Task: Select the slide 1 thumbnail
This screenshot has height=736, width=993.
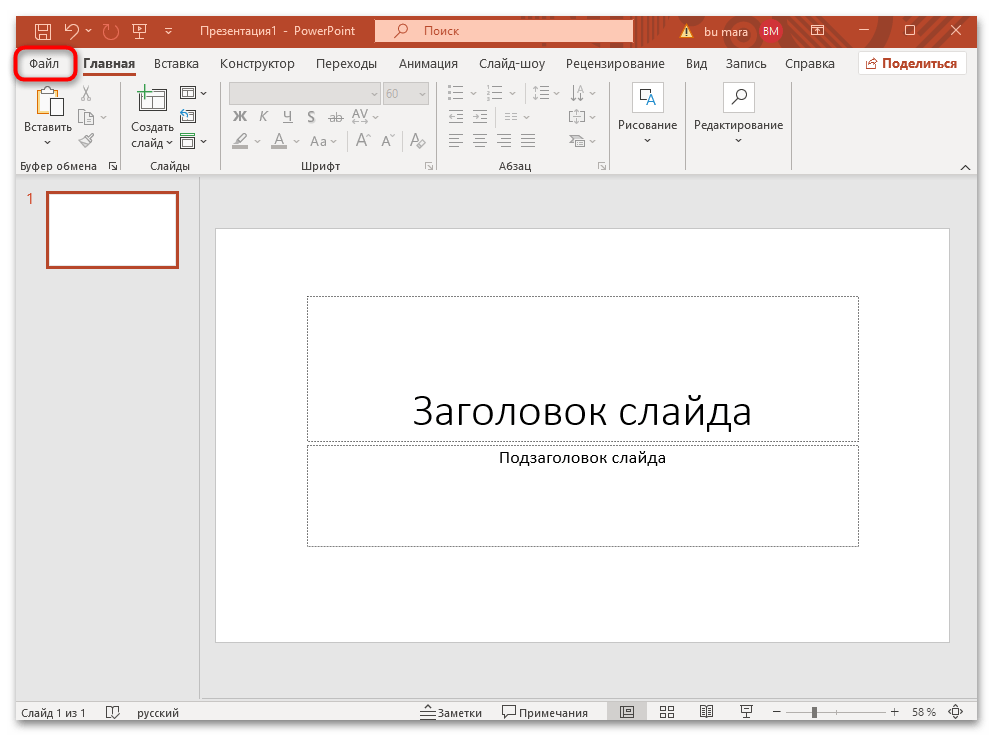Action: point(112,229)
